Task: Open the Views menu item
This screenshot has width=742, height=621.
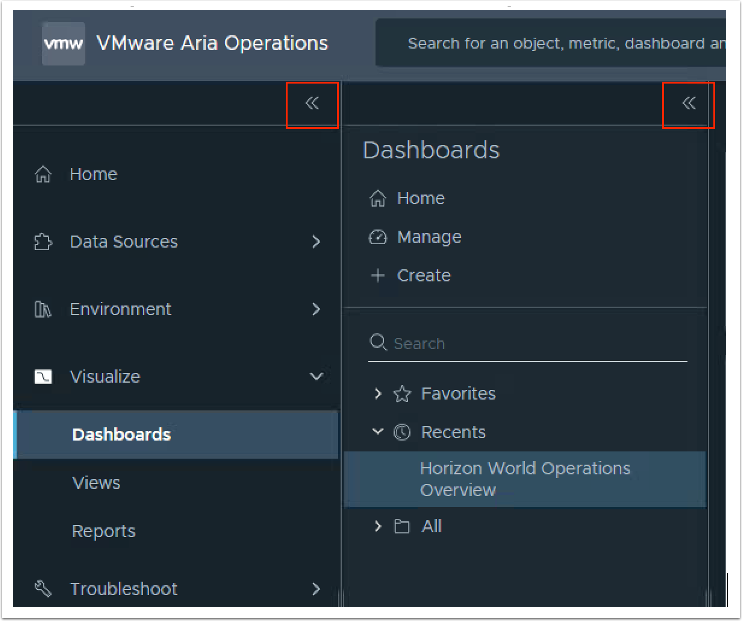Action: click(x=96, y=483)
